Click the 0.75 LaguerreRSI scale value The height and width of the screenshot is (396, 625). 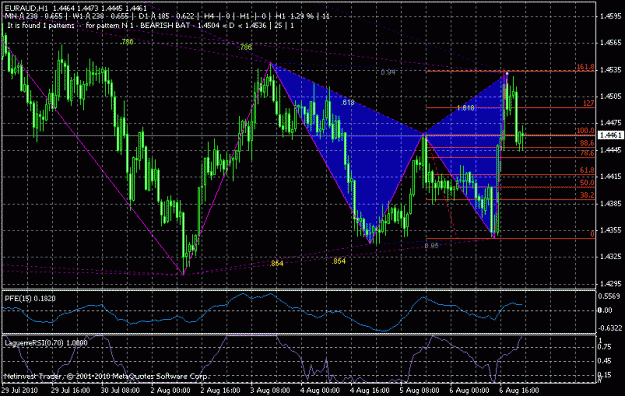[x=605, y=347]
